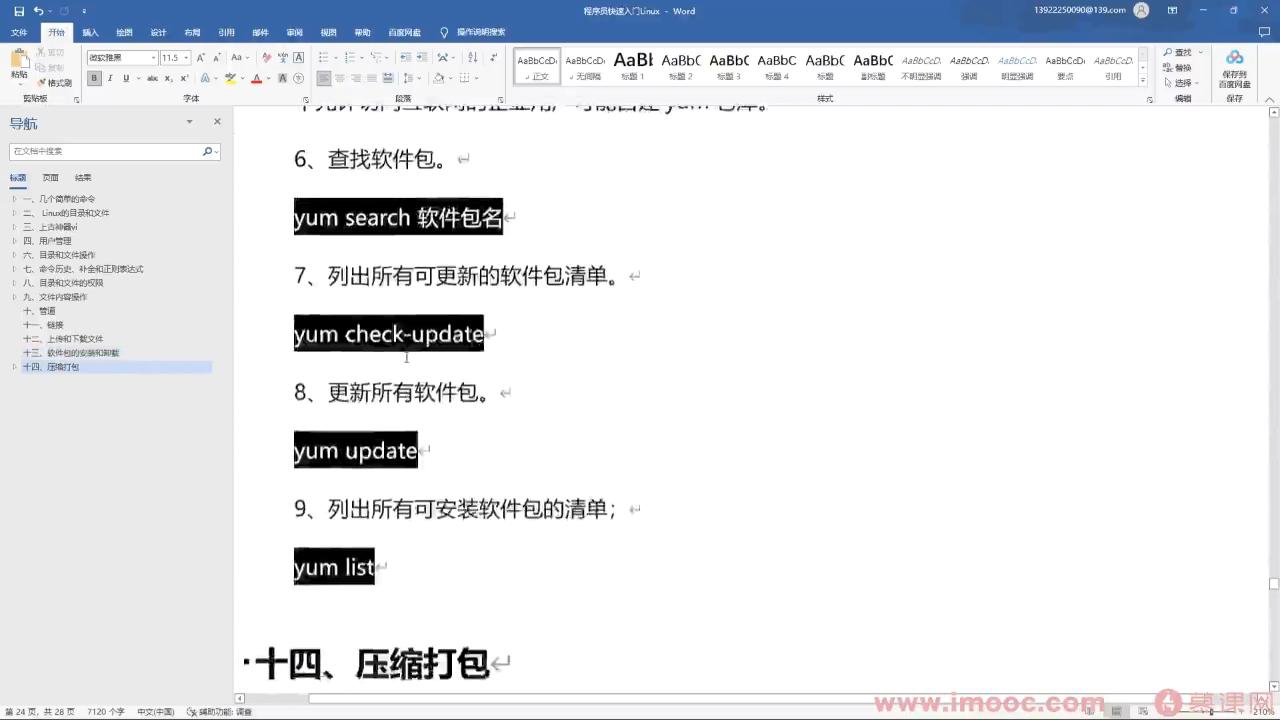1280x720 pixels.
Task: Toggle italic formatting
Action: click(110, 78)
